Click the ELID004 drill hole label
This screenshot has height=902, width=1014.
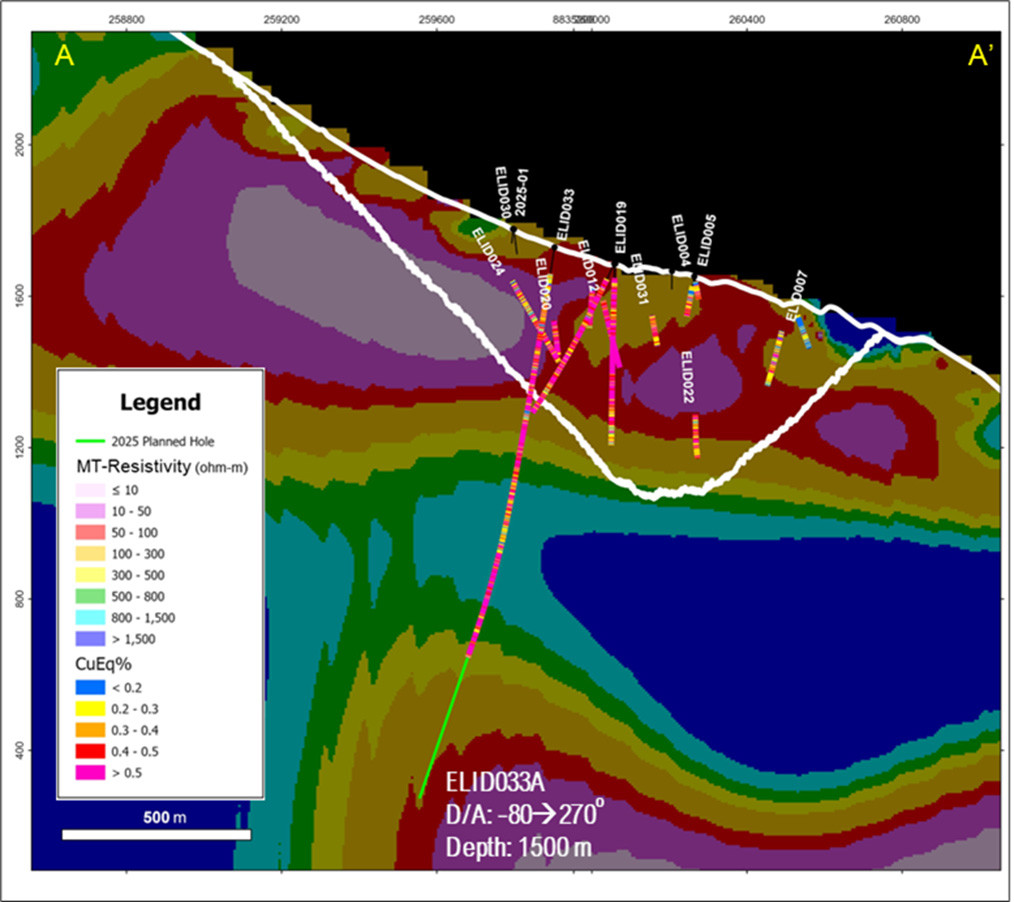pos(681,241)
